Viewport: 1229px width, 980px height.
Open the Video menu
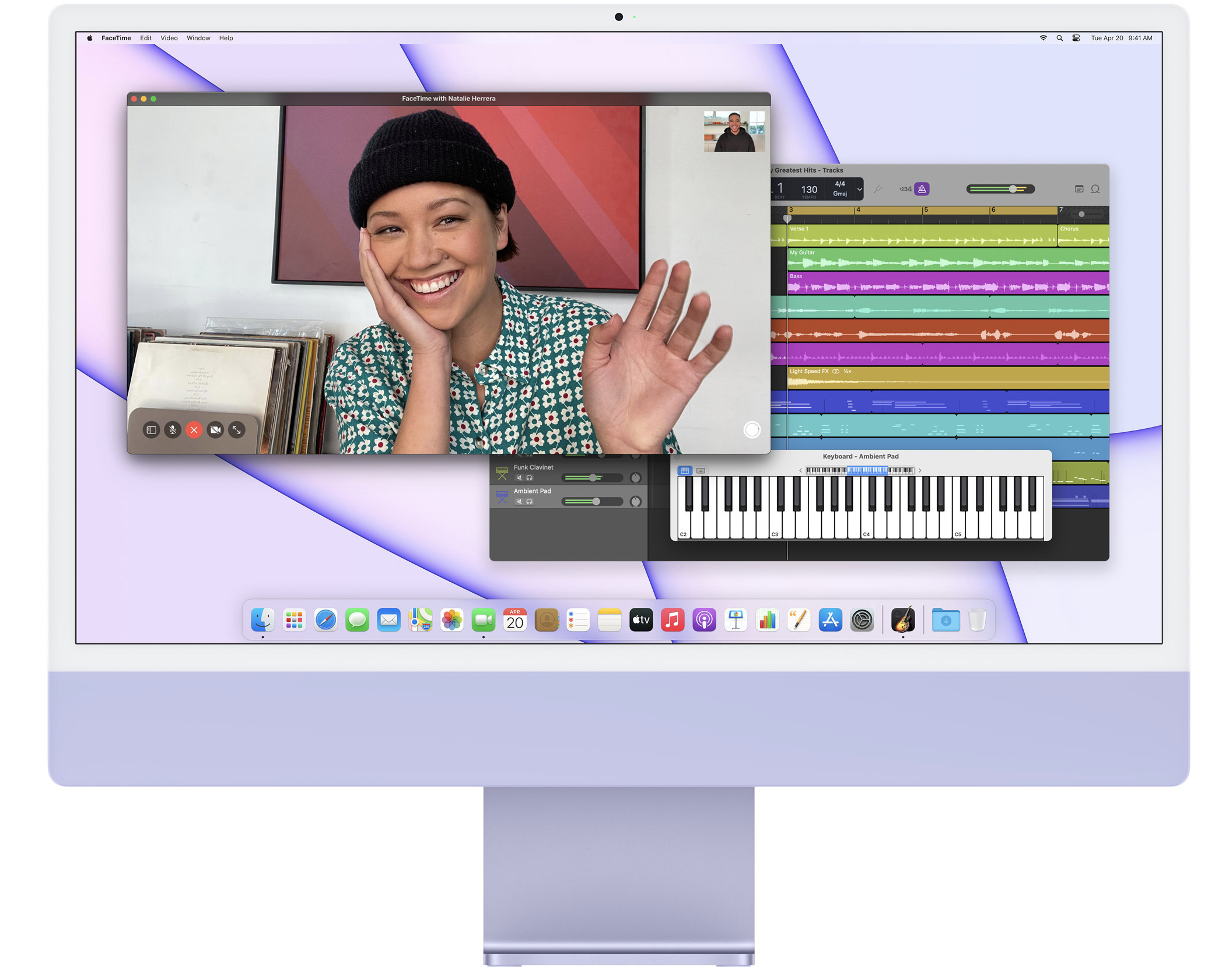tap(169, 38)
